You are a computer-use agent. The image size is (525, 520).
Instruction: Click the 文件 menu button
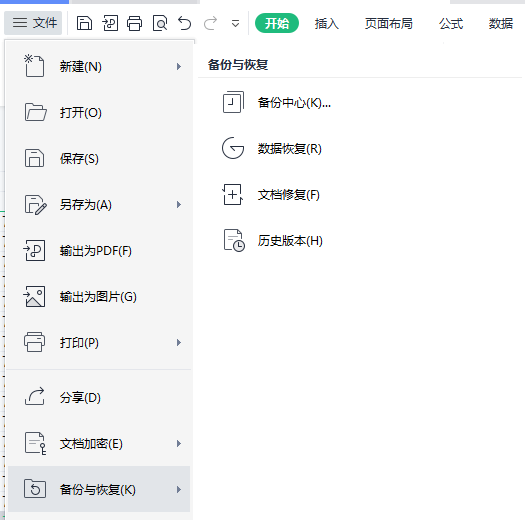click(x=33, y=23)
